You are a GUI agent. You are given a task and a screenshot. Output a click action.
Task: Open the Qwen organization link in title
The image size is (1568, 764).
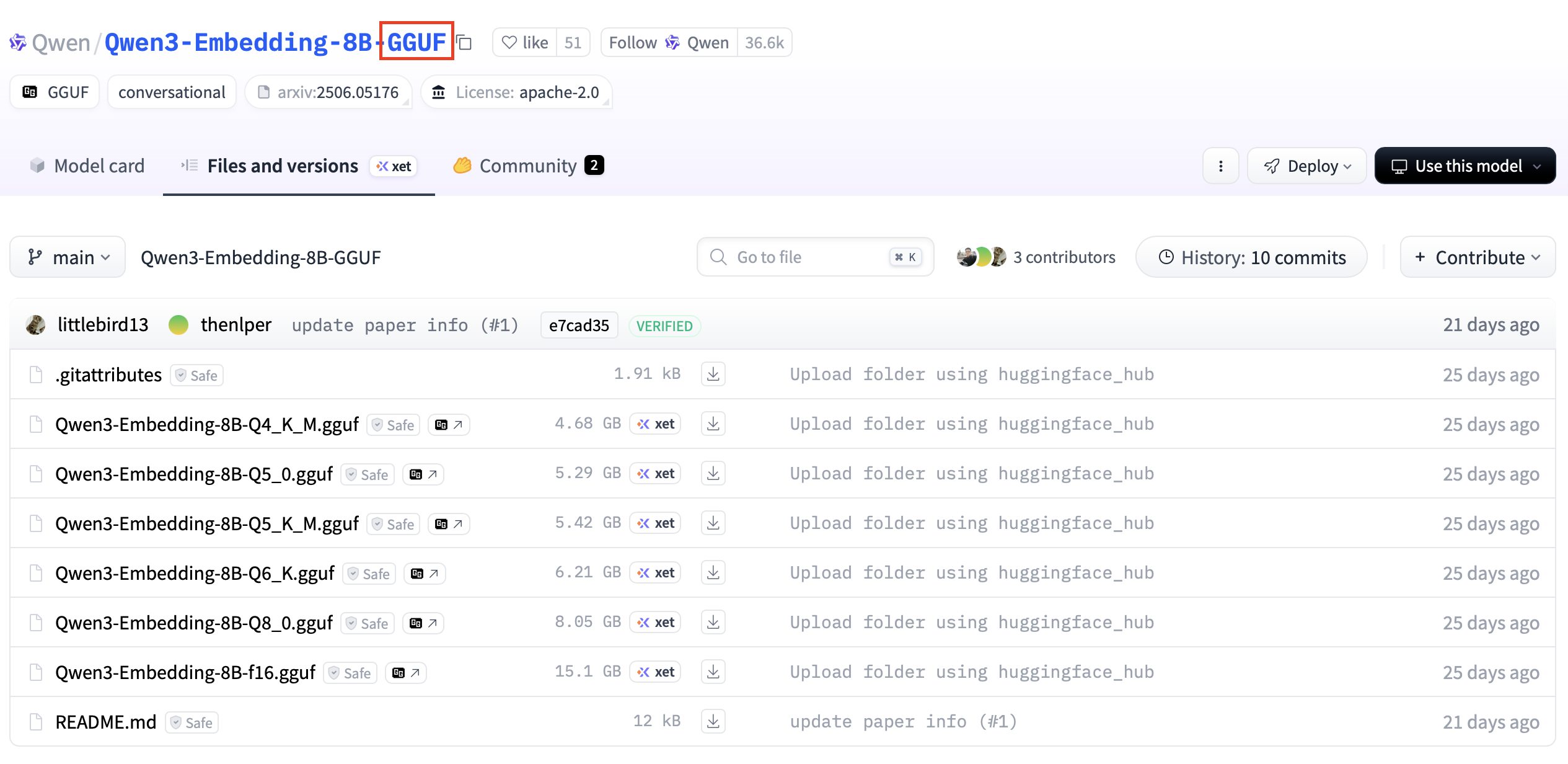click(x=61, y=42)
